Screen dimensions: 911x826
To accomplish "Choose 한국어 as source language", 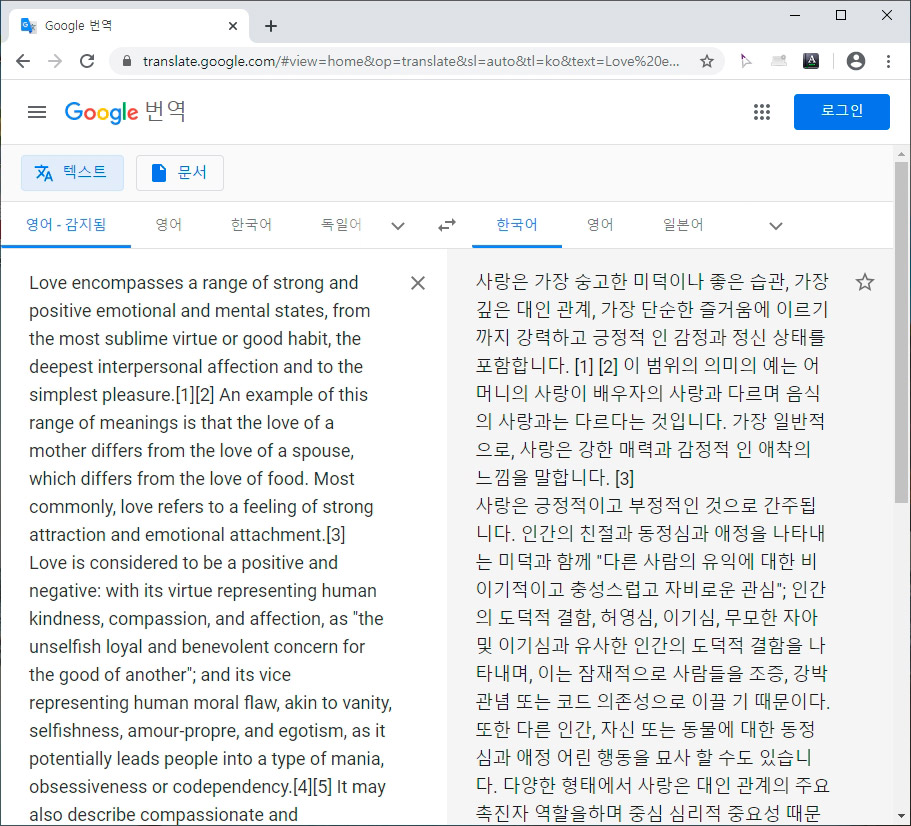I will point(251,225).
